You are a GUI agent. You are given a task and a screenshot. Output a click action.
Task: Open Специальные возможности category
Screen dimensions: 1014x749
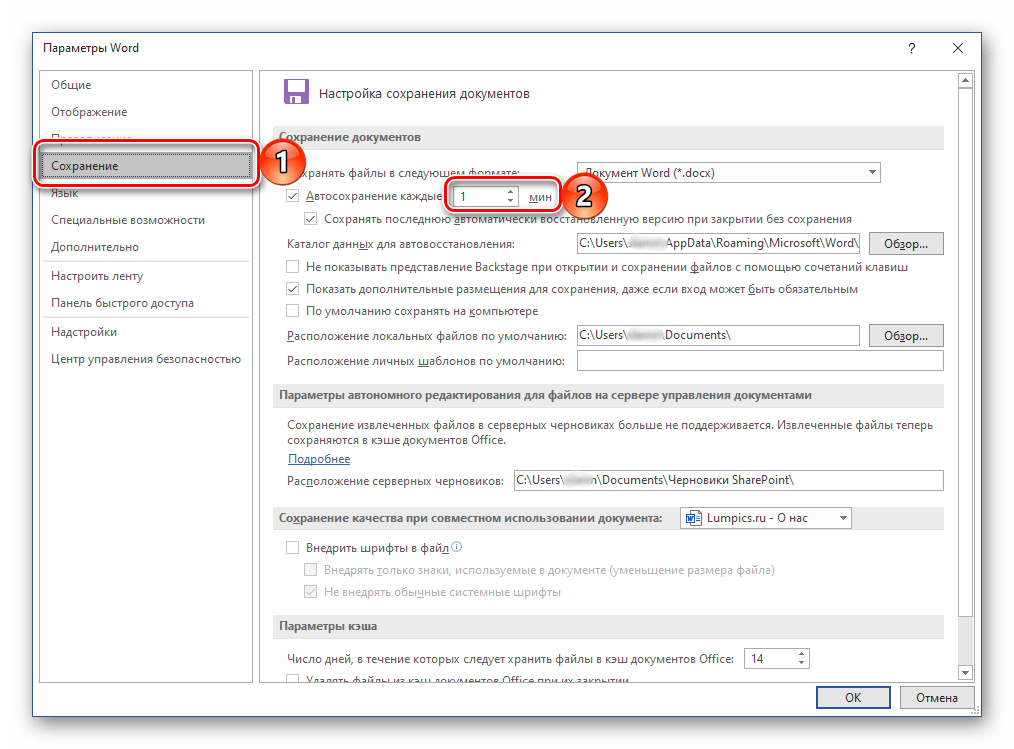(128, 220)
